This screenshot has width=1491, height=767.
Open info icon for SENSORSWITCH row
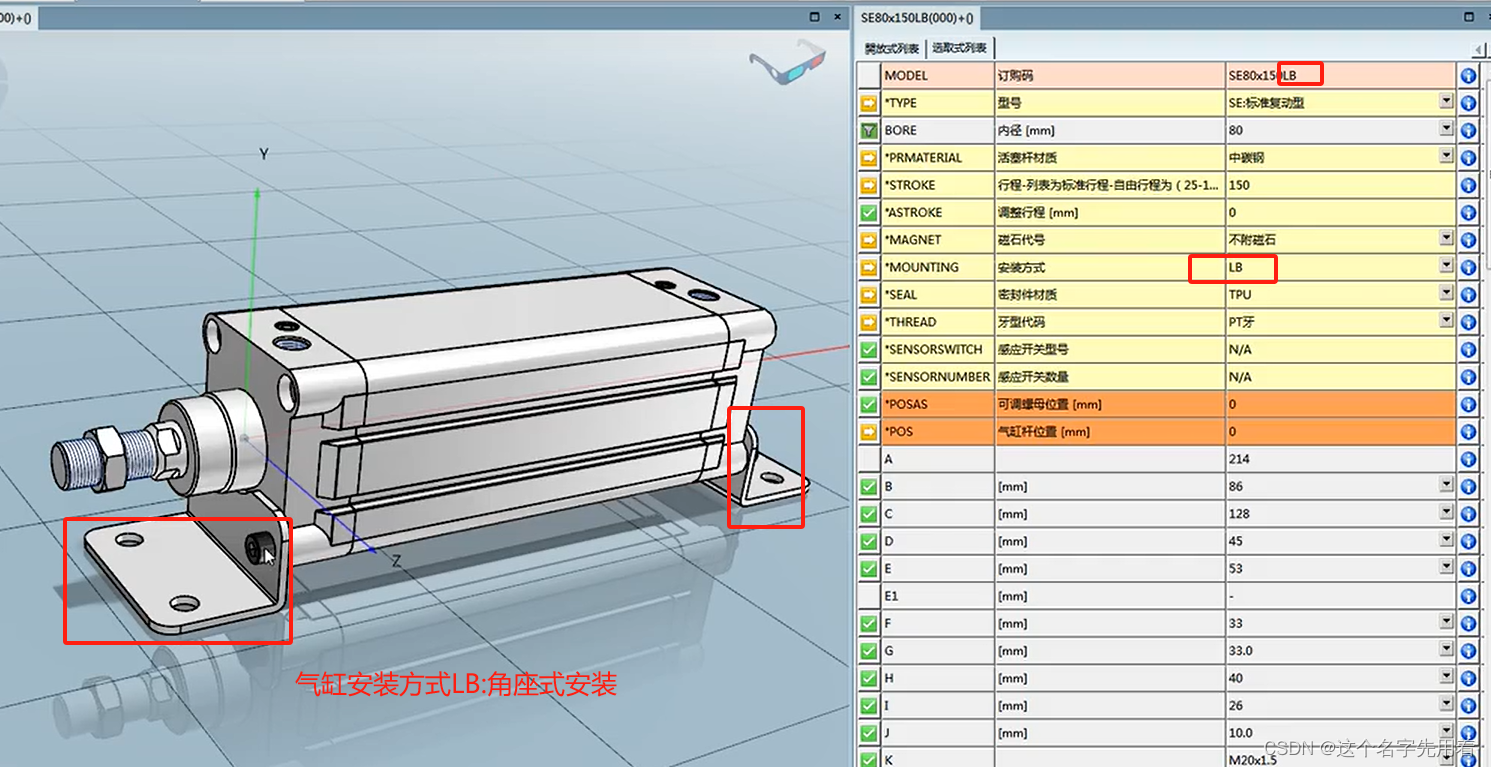1468,350
